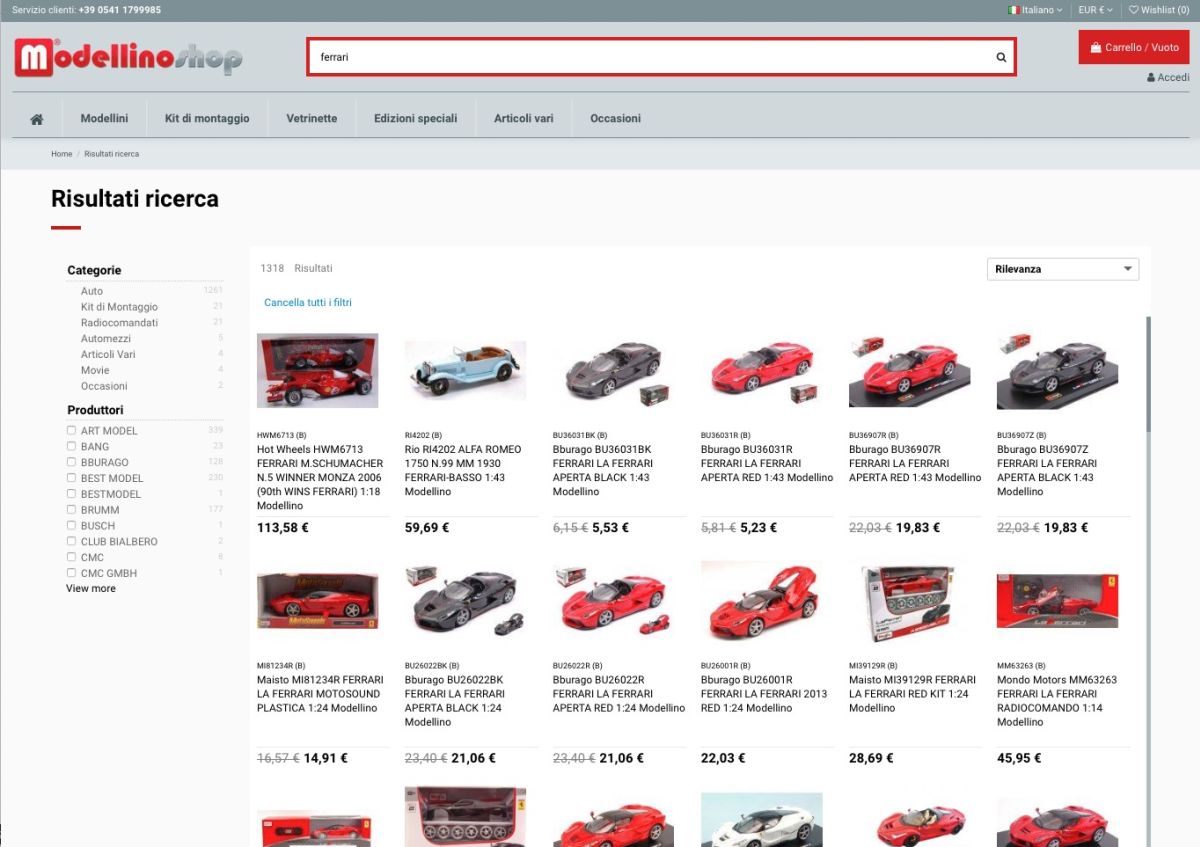Expand the Italiano language selector
1200x847 pixels.
pyautogui.click(x=1035, y=10)
